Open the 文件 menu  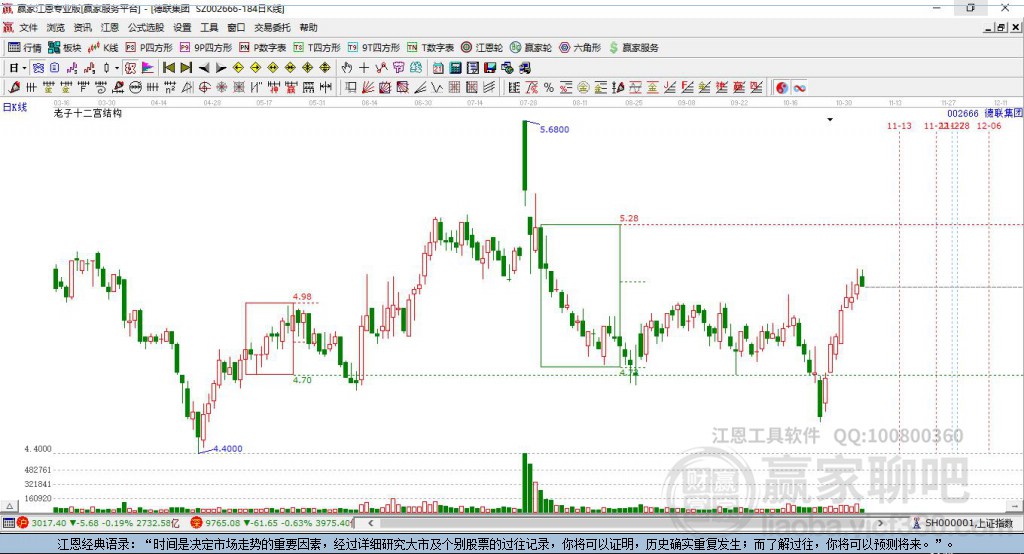28,27
